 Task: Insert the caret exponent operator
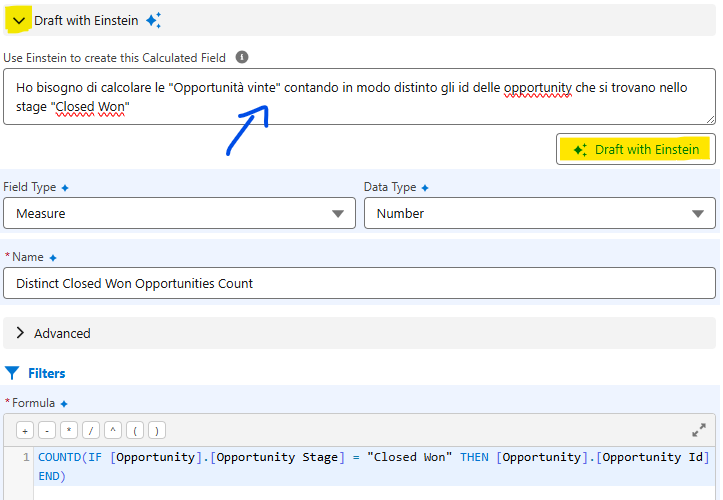point(113,430)
